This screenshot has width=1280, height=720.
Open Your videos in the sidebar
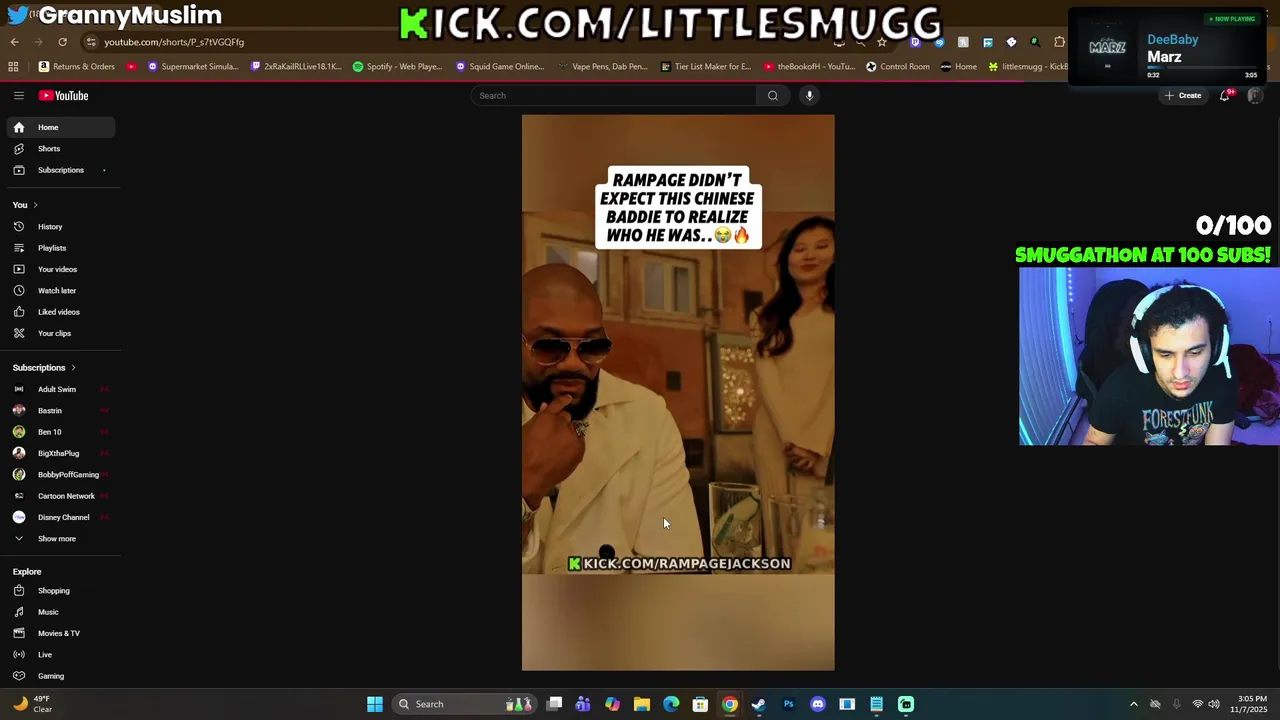click(60, 269)
